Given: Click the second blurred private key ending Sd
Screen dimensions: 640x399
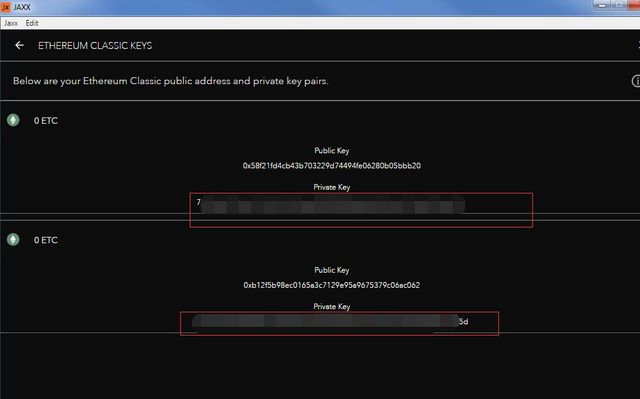Looking at the screenshot, I should pos(330,321).
